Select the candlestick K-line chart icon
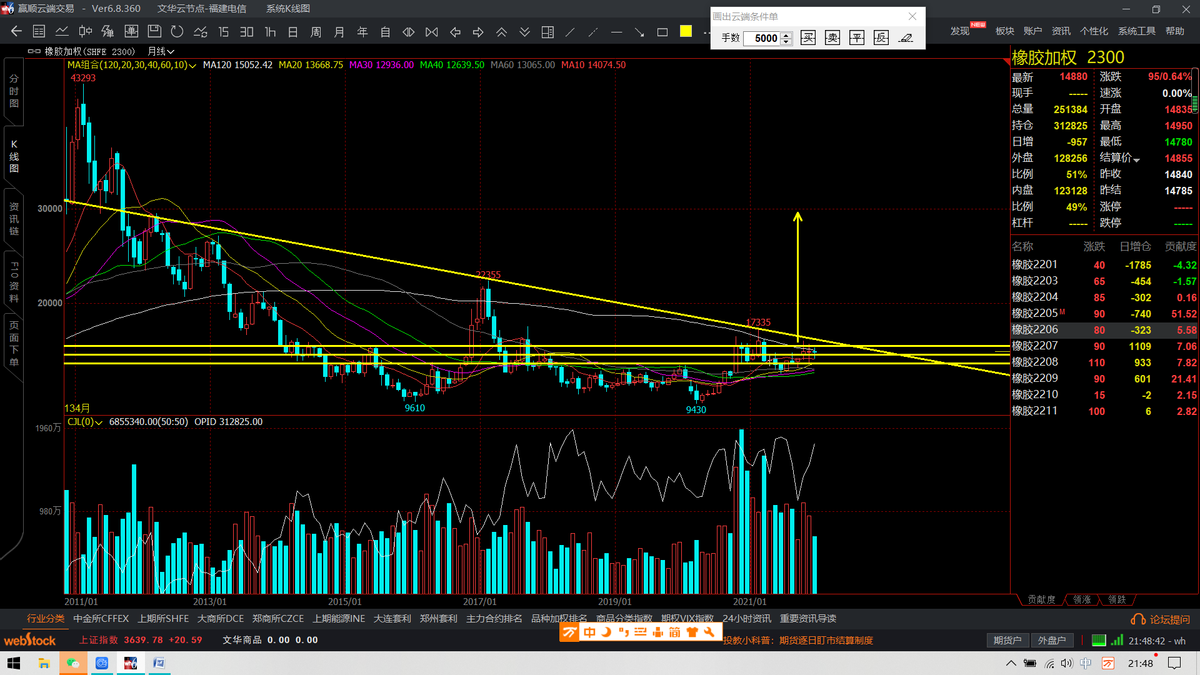 coord(86,32)
